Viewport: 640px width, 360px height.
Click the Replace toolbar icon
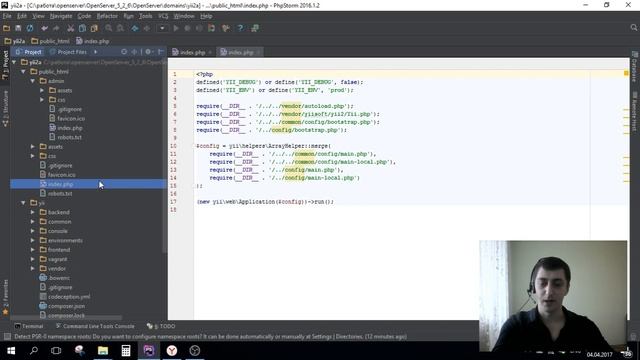(120, 28)
